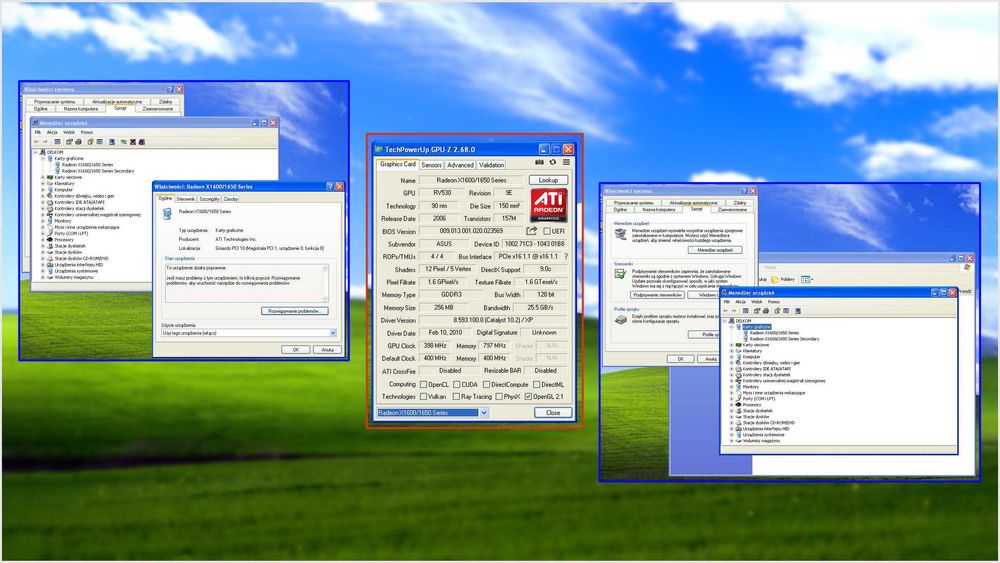Toggle the CUDA checkbox
The width and height of the screenshot is (1000, 563).
456,384
